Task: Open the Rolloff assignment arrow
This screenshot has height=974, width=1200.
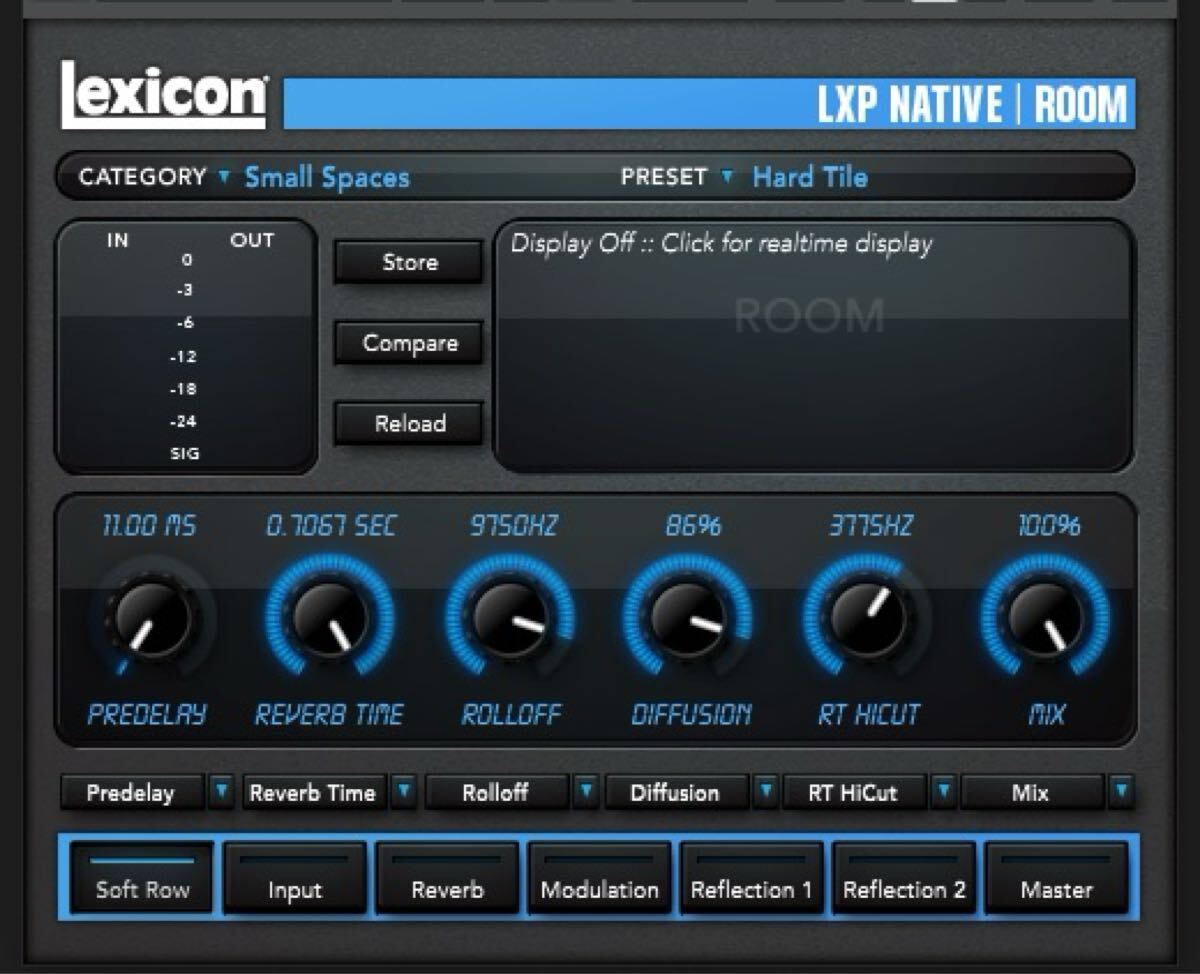Action: click(587, 792)
